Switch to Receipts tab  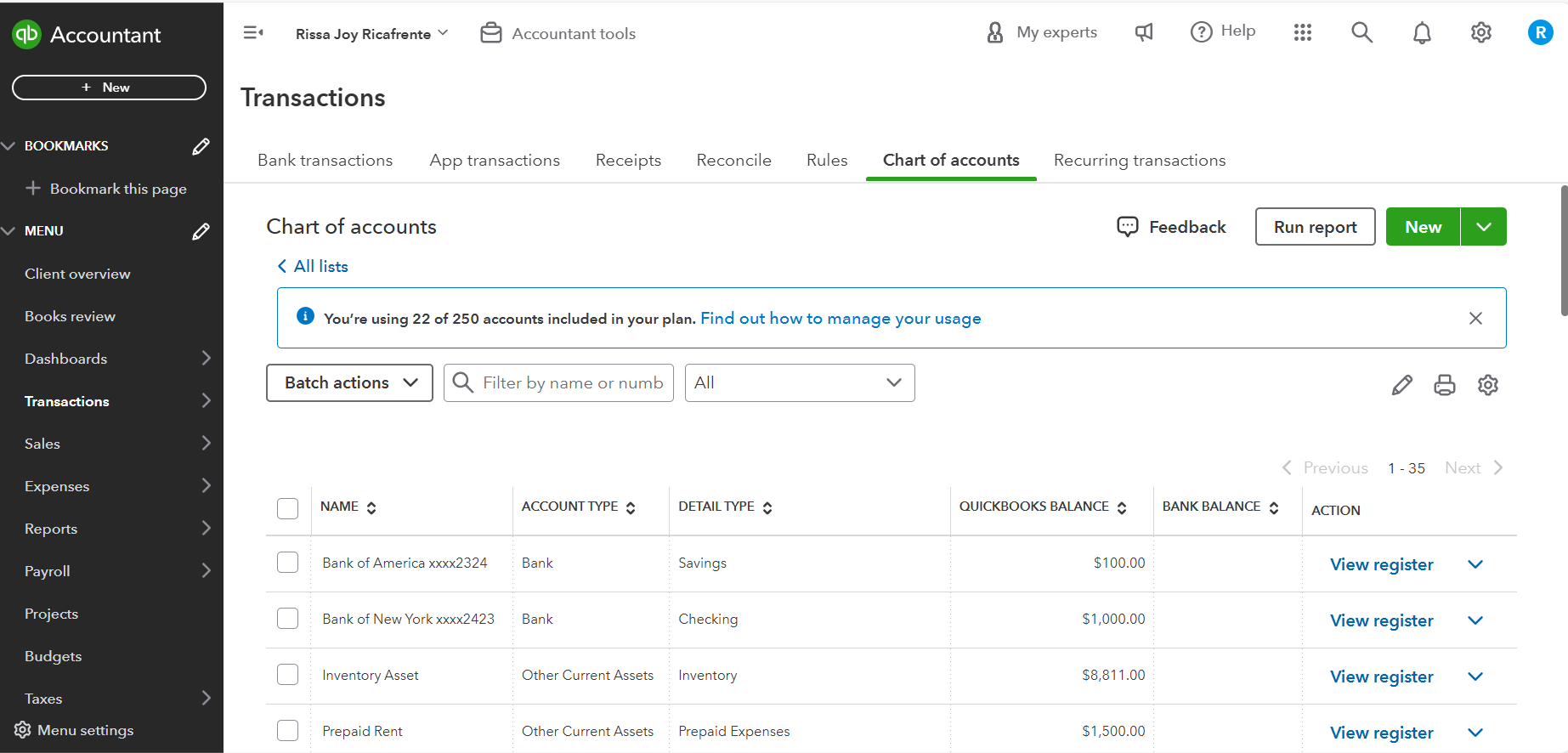(628, 160)
